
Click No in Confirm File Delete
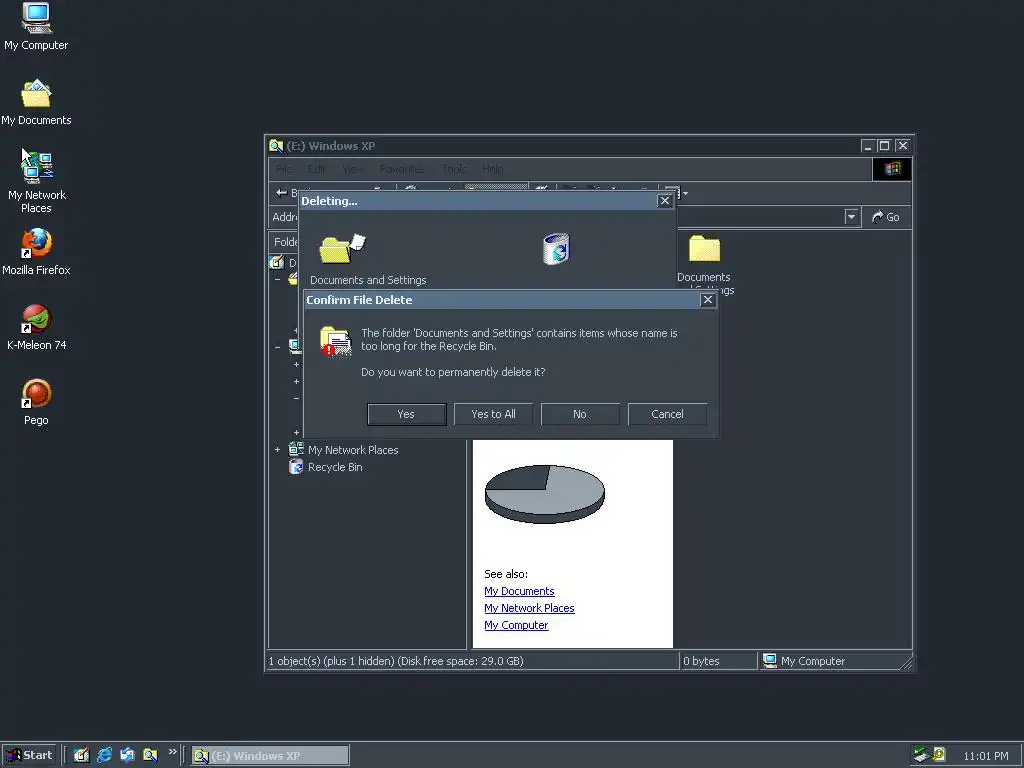coord(580,414)
